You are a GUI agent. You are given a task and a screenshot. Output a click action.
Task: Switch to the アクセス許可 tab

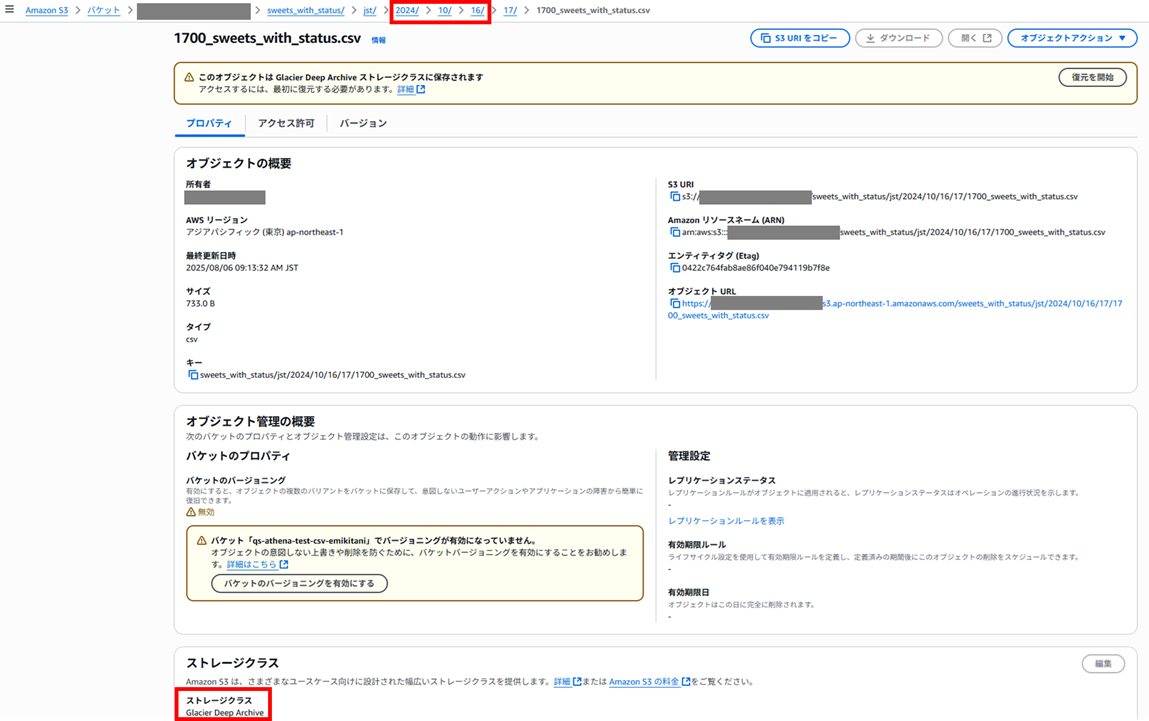(x=286, y=123)
